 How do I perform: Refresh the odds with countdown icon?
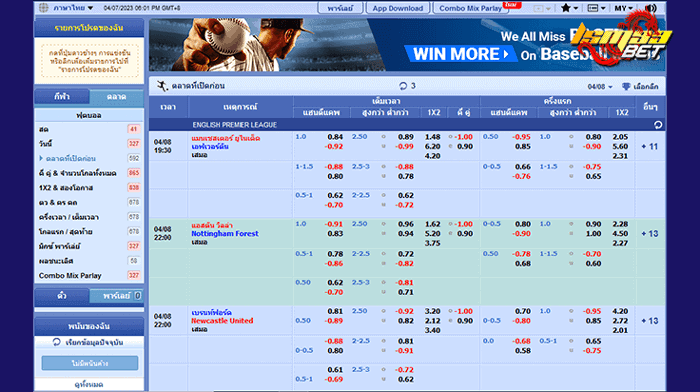(407, 86)
